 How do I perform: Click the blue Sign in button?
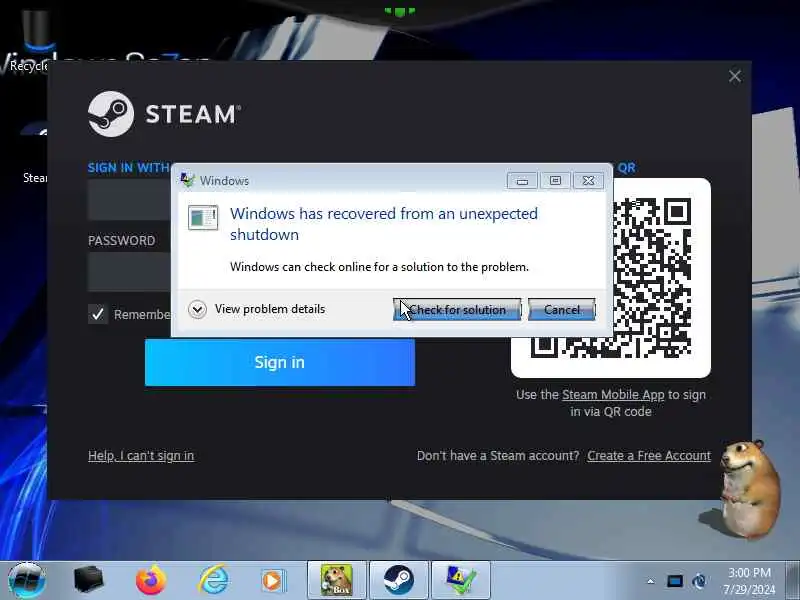coord(280,363)
